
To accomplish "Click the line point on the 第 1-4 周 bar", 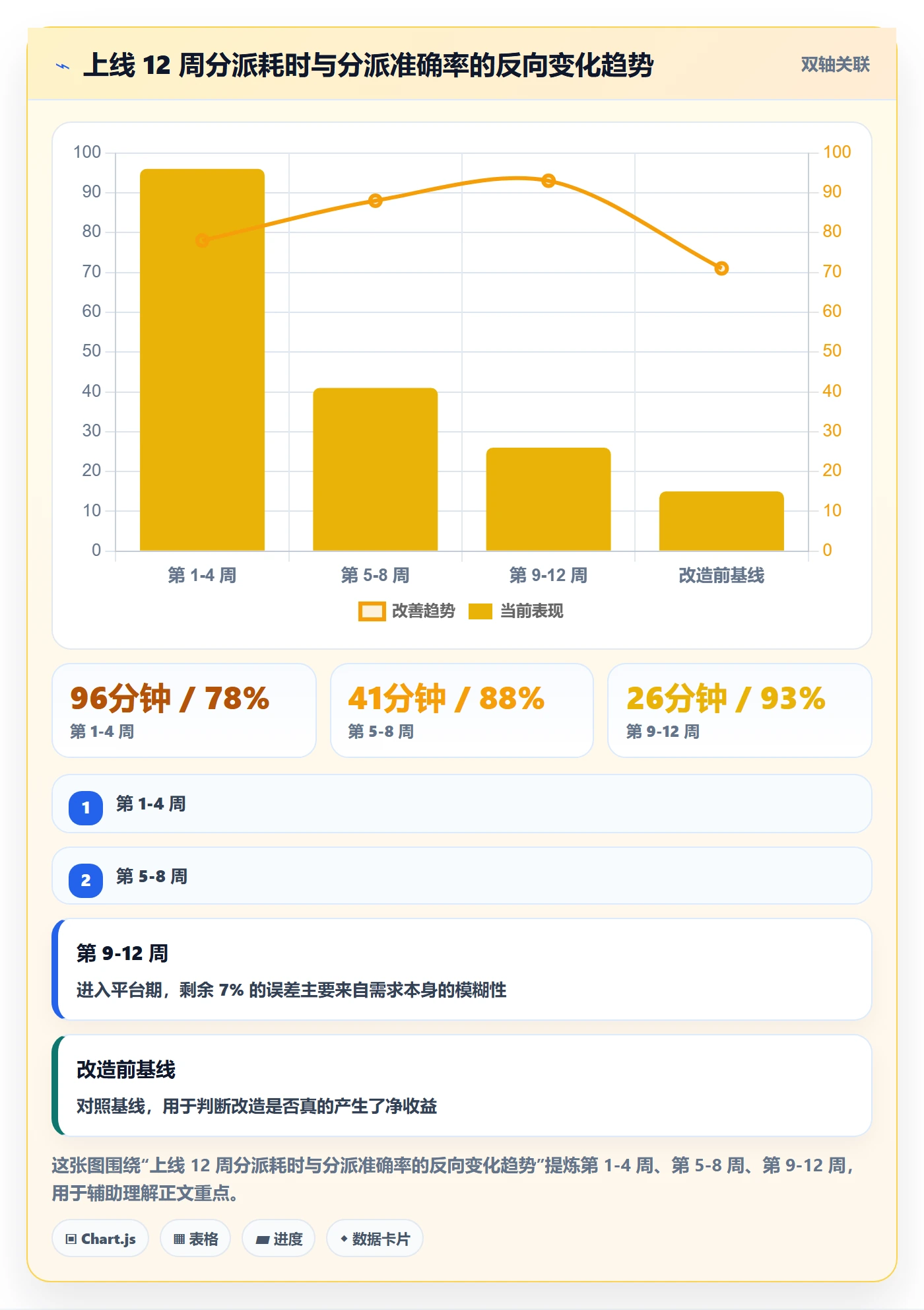I will (202, 240).
